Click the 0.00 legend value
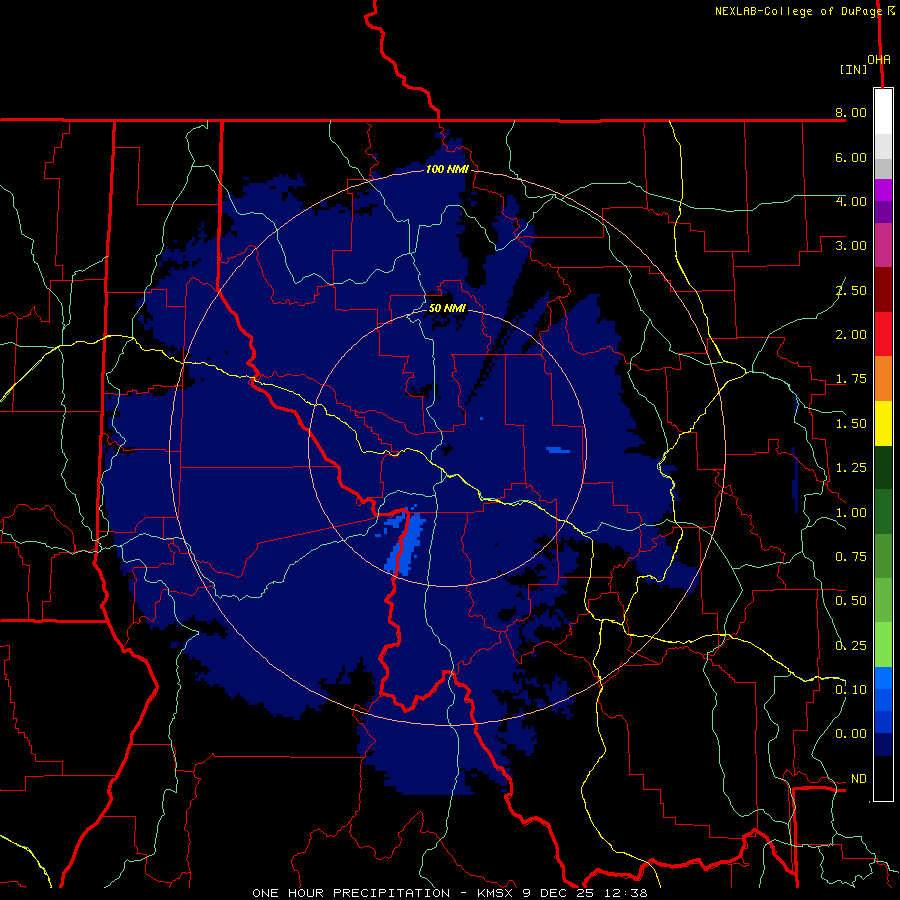Screen dimensions: 900x900 (851, 734)
